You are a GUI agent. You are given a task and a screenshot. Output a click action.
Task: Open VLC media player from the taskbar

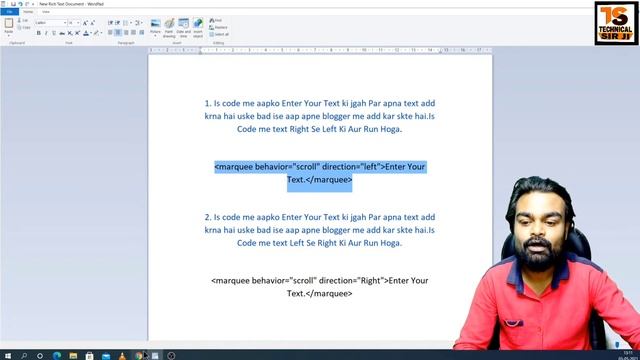click(x=122, y=356)
